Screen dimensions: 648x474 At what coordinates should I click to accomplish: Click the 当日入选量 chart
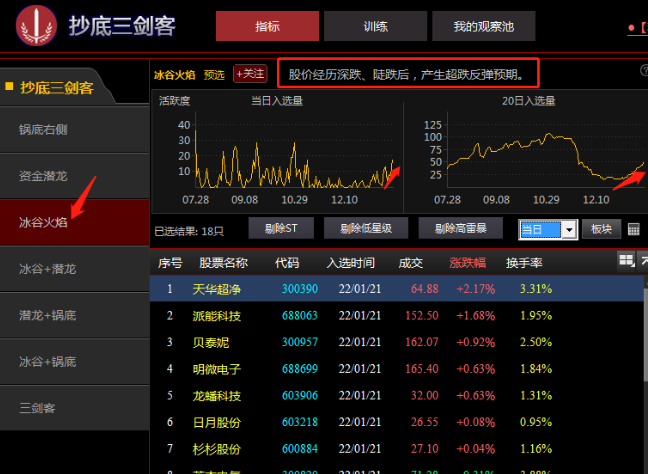tap(277, 152)
